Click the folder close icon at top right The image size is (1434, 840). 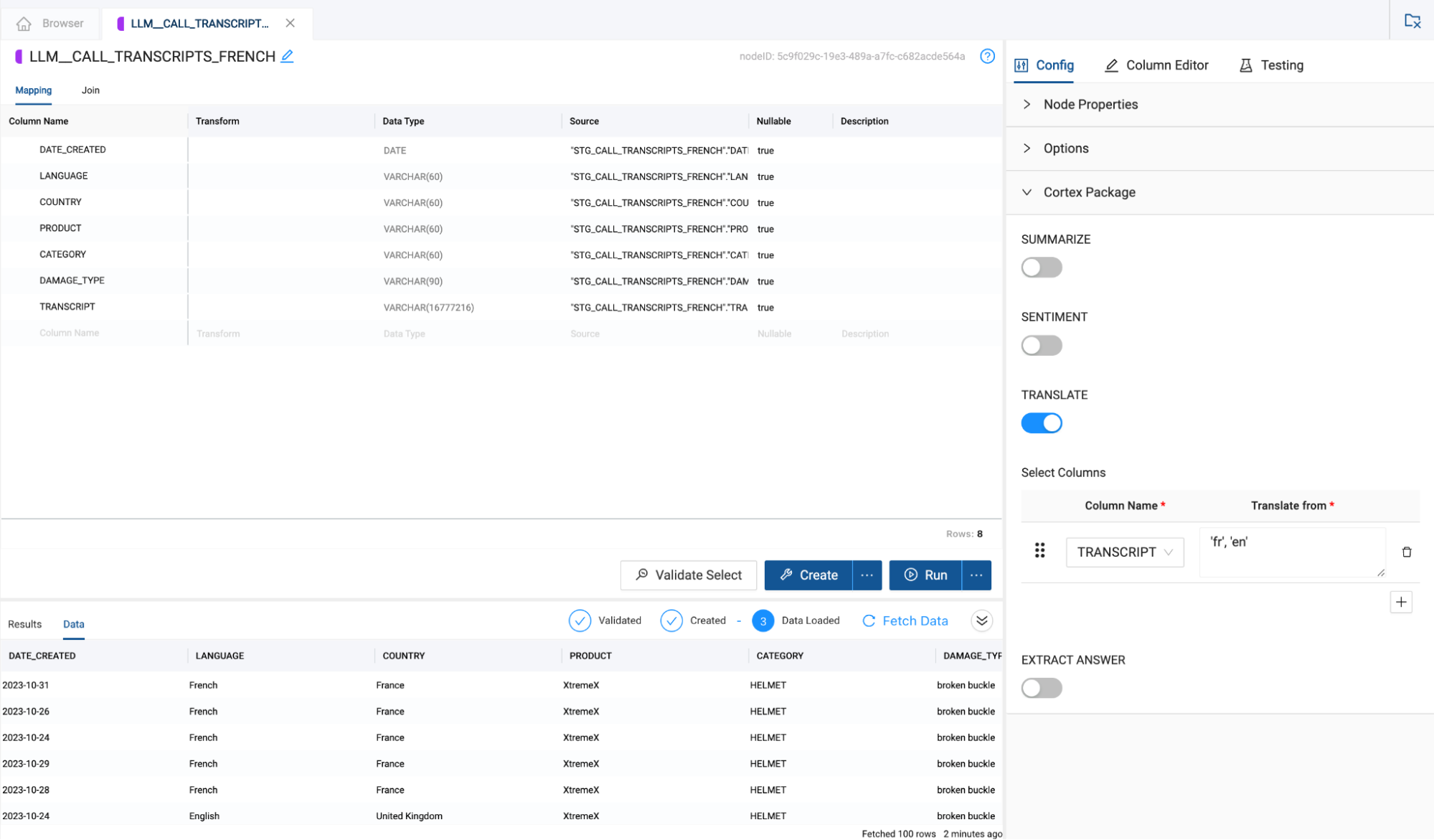click(x=1412, y=21)
